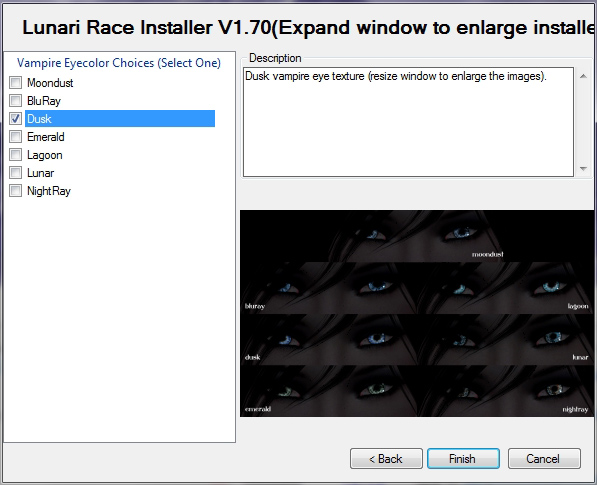The image size is (597, 485).
Task: Check the Moondust eyecolor checkbox
Action: [16, 83]
